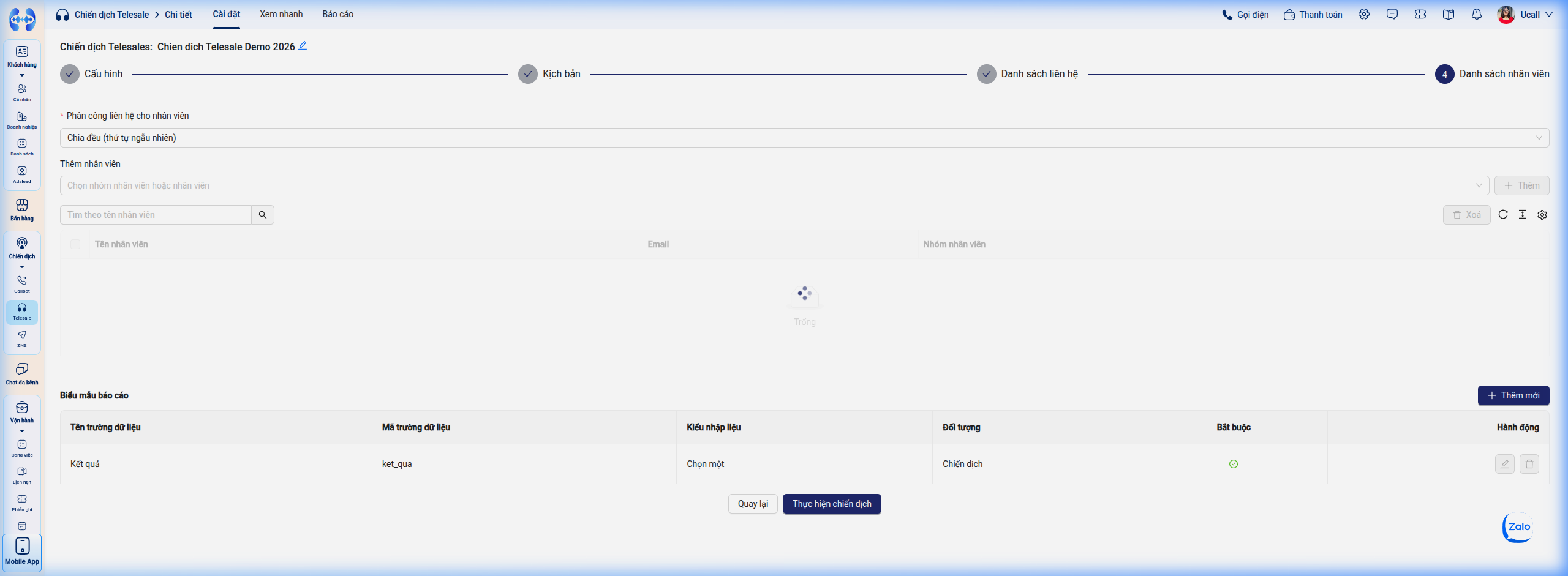Click the Thêm mới button
This screenshot has height=576, width=1568.
tap(1513, 395)
